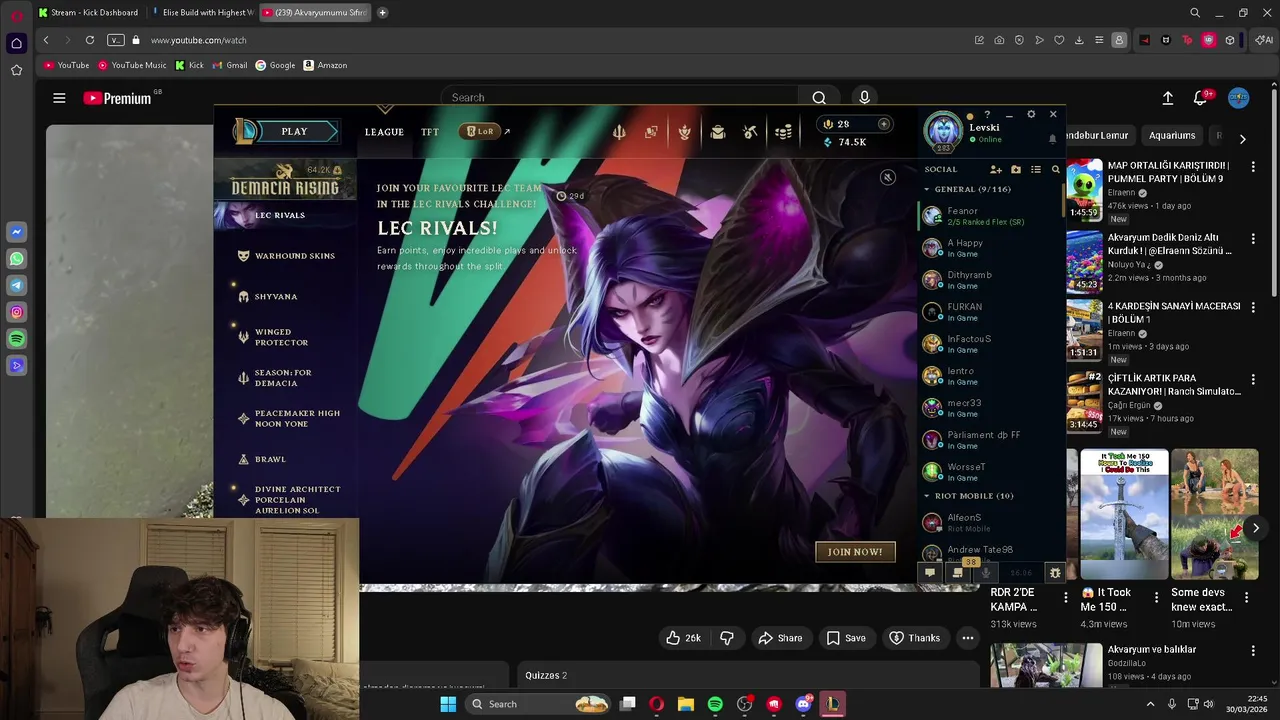The width and height of the screenshot is (1280, 720).
Task: Open the Collection cards icon in League client
Action: coord(651,132)
